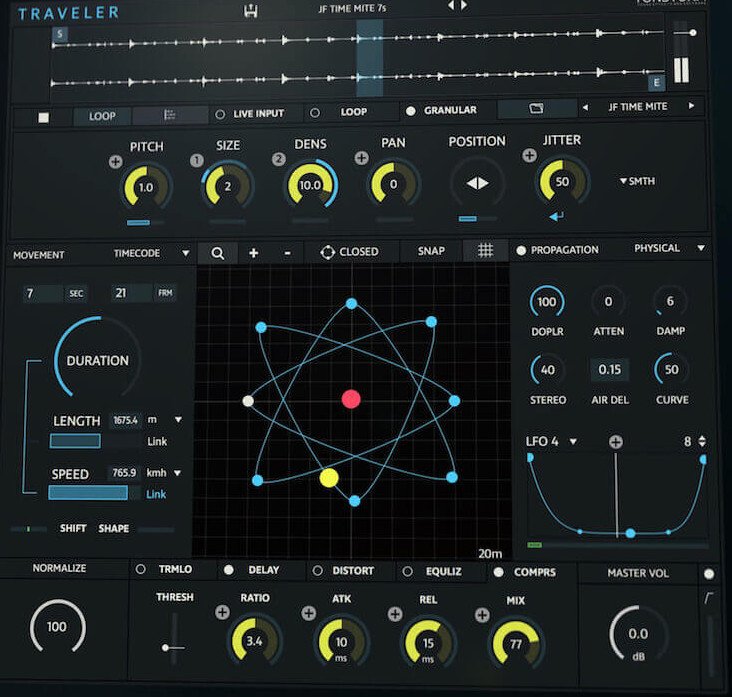The width and height of the screenshot is (732, 697).
Task: Toggle the DELAY effect on/off
Action: (x=229, y=570)
